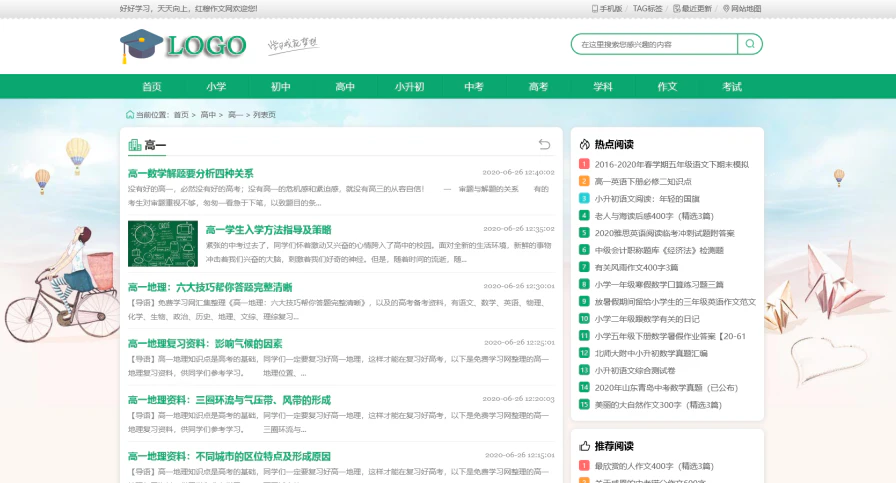
Task: Click 高一 in the breadcrumb
Action: (235, 115)
